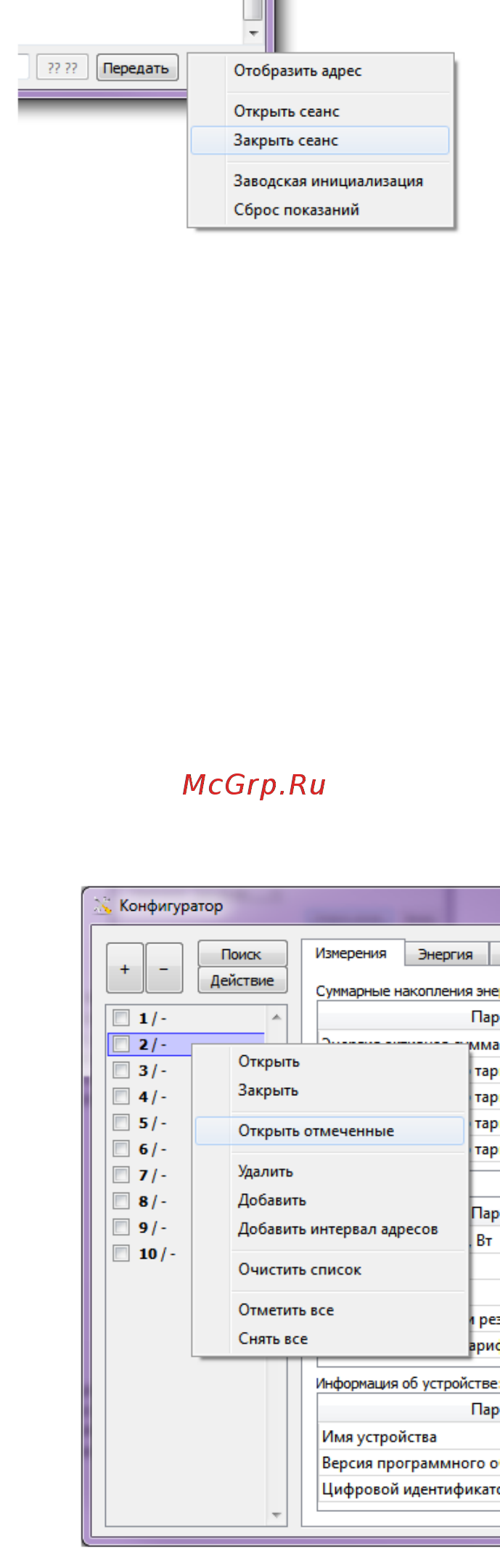500x1568 pixels.
Task: Click Имя устройства table row
Action: [x=409, y=1437]
